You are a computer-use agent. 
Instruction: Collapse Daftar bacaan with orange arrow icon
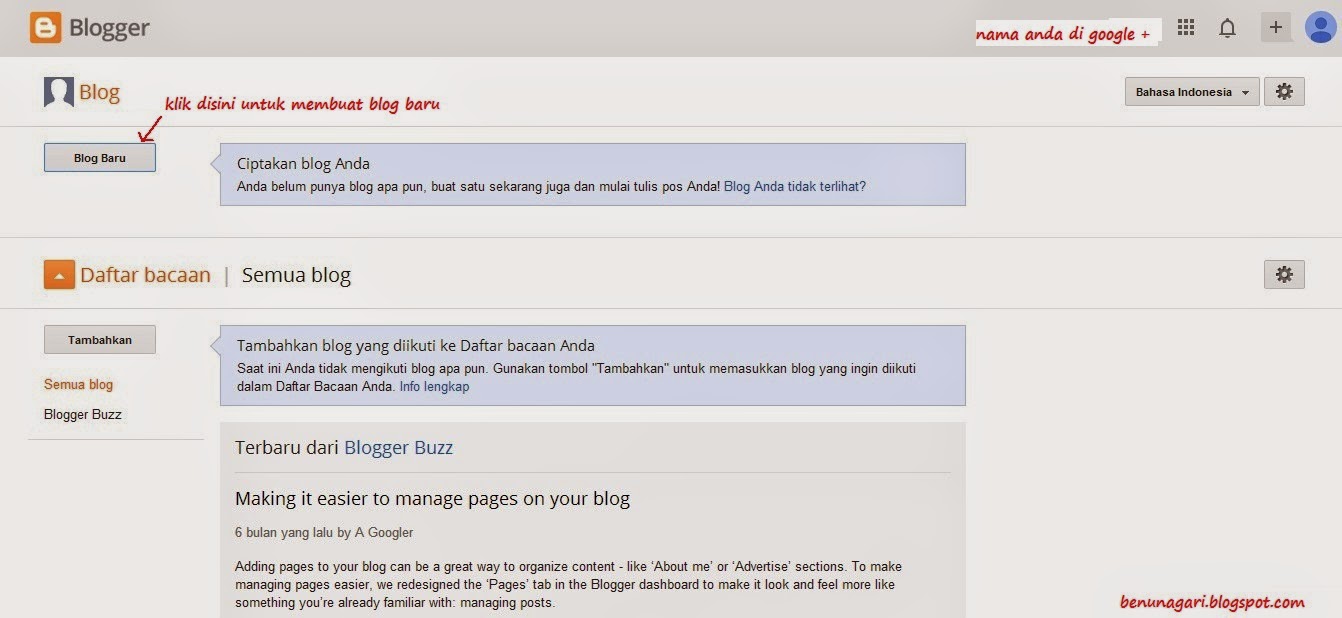59,275
